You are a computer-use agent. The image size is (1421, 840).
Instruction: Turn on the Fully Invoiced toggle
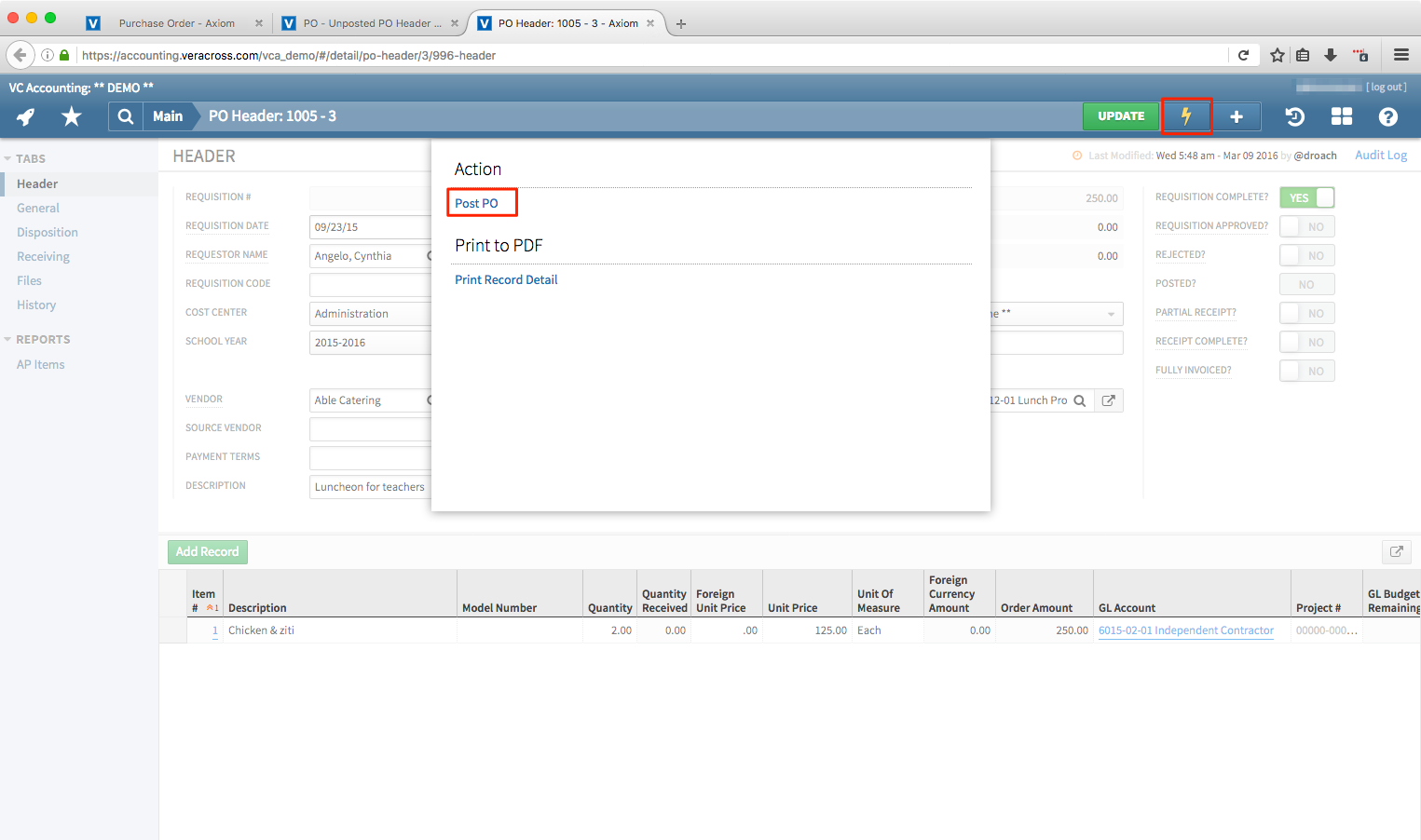click(x=1306, y=370)
